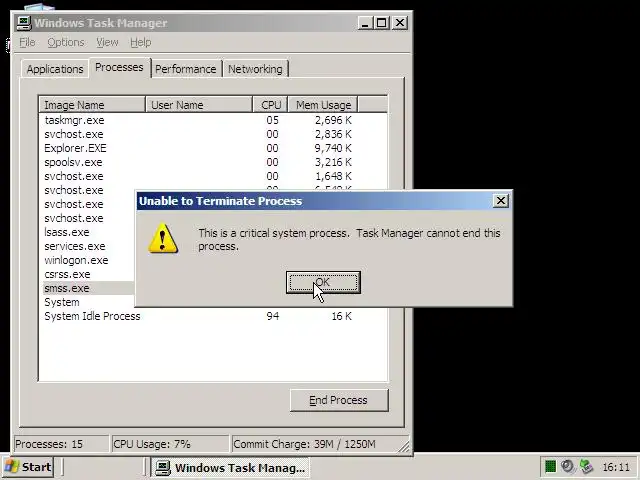Sort by the User Name column header
Viewport: 640px width, 480px height.
(199, 105)
